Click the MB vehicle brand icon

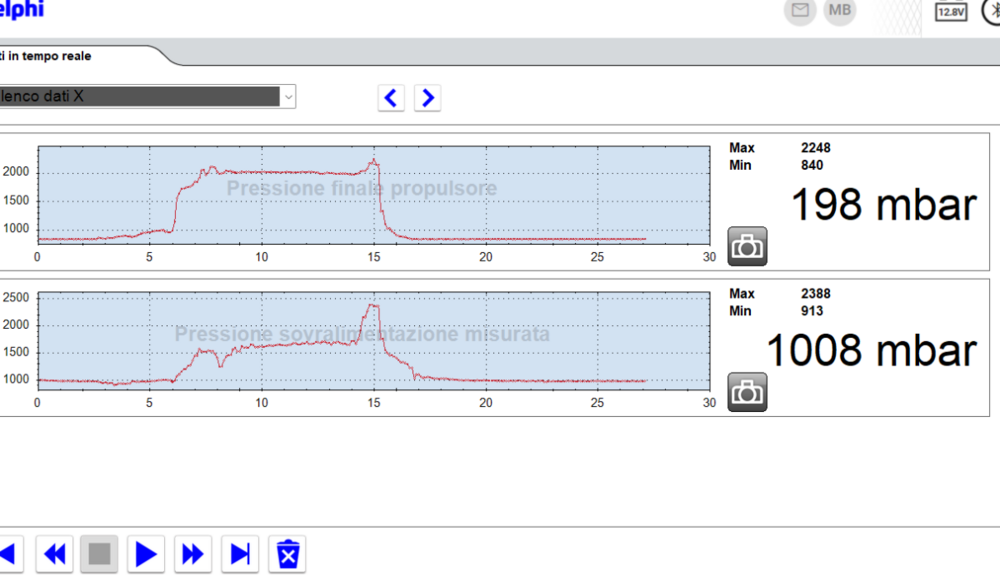coord(839,13)
